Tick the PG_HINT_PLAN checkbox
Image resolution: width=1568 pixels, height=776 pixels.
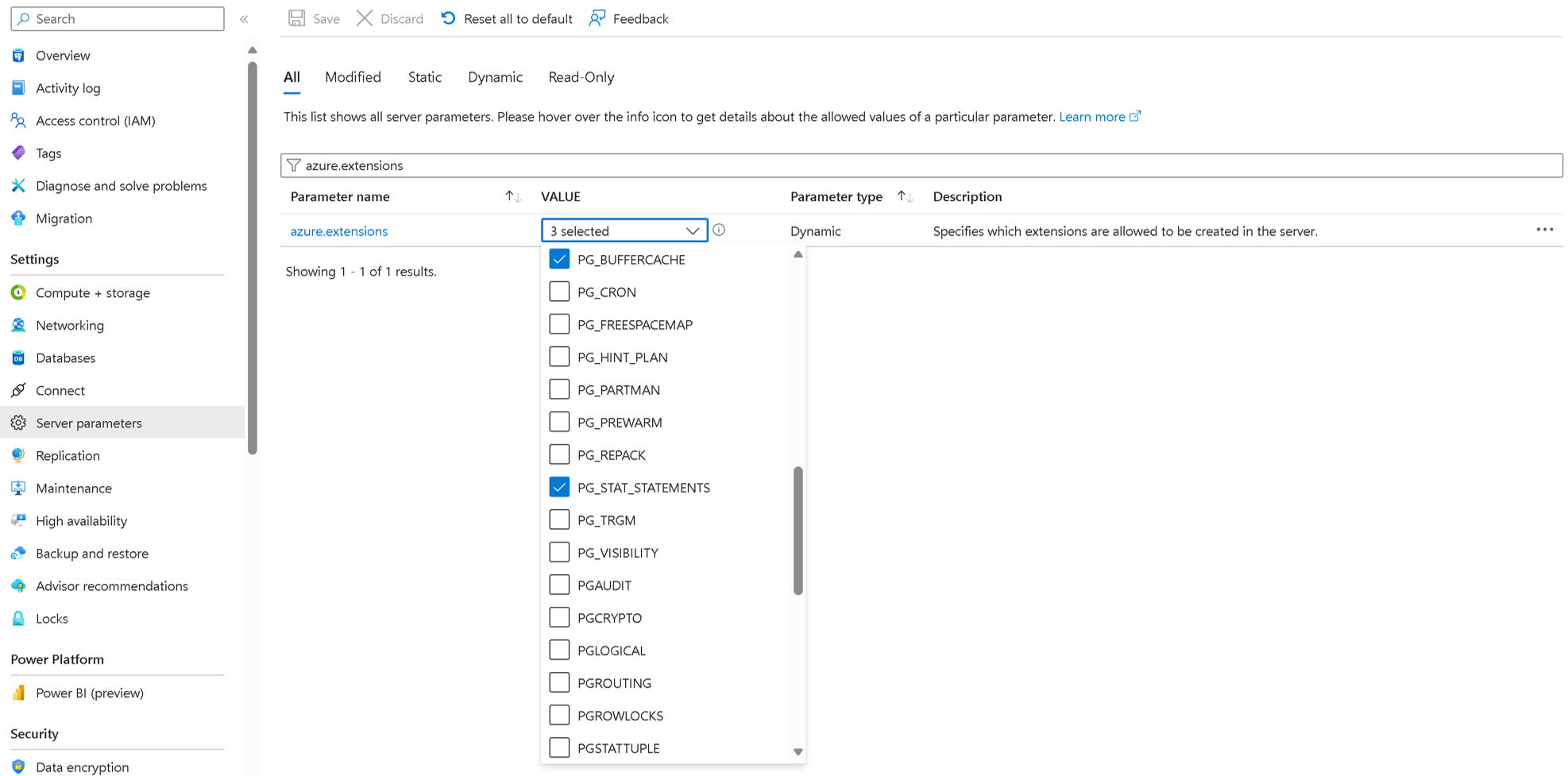pos(559,357)
